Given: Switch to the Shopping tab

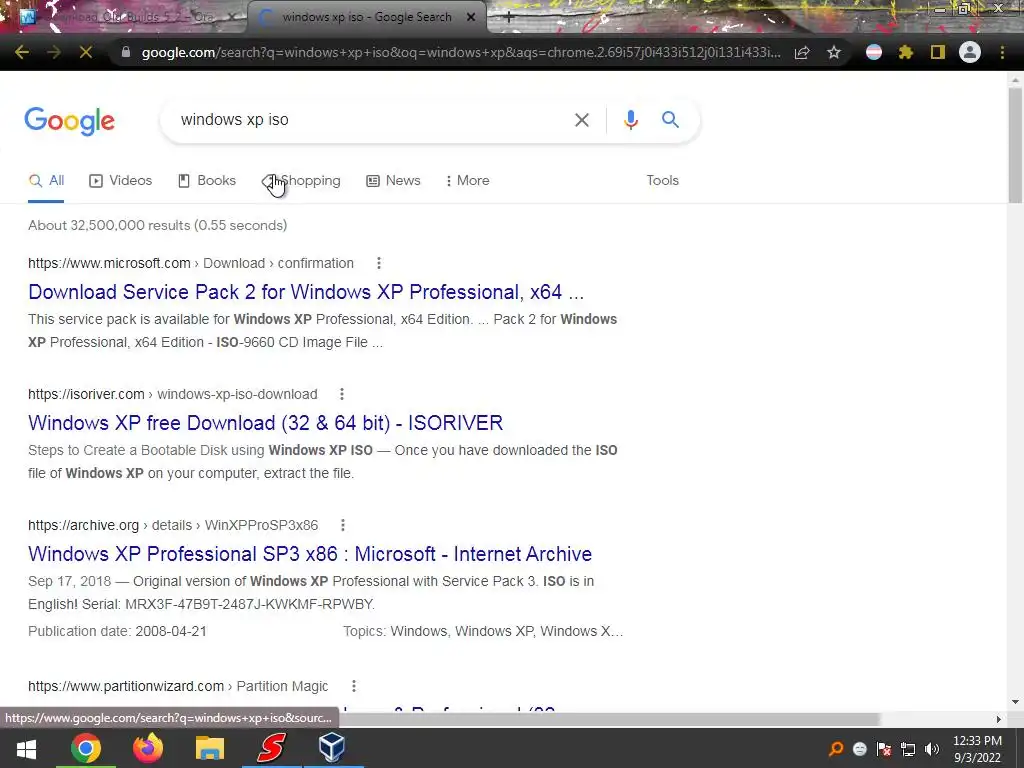Looking at the screenshot, I should 302,181.
